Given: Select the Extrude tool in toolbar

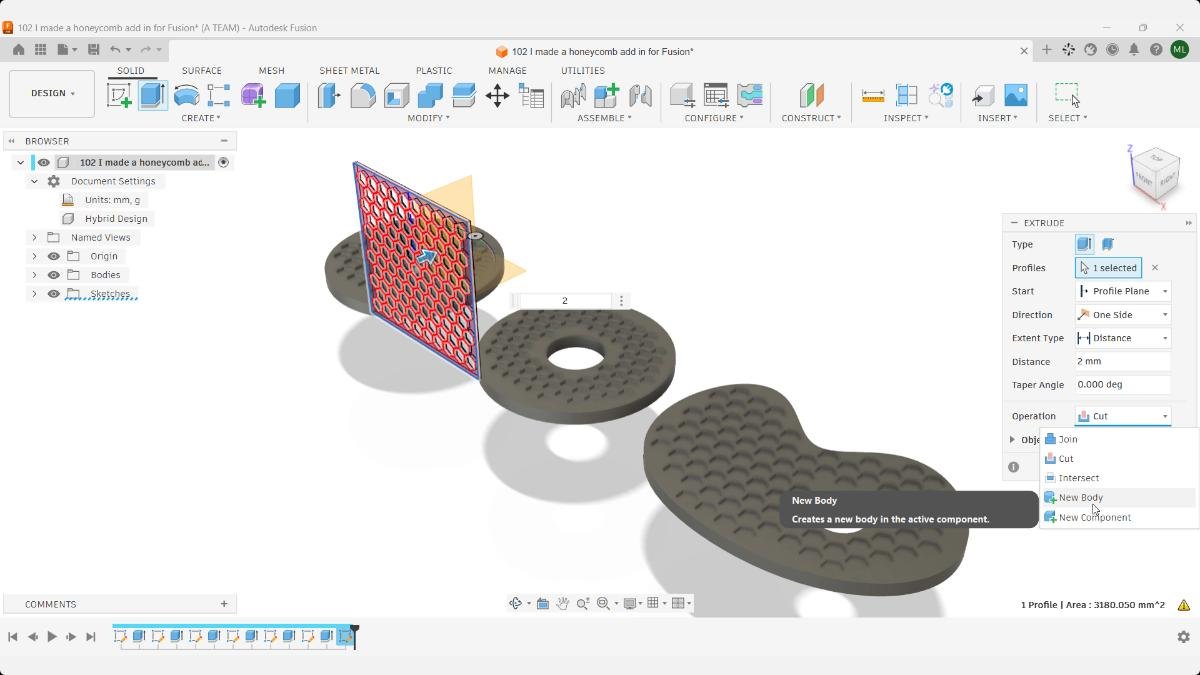Looking at the screenshot, I should (153, 95).
